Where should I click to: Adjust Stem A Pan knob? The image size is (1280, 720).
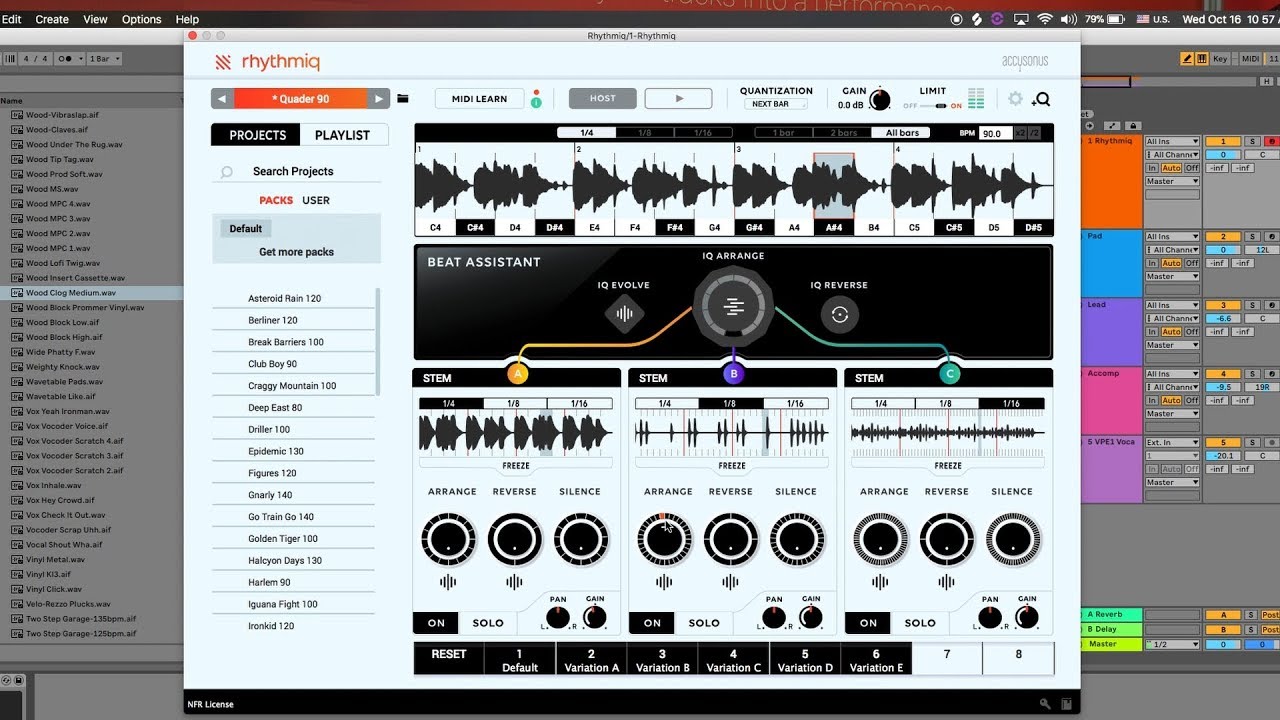click(558, 618)
